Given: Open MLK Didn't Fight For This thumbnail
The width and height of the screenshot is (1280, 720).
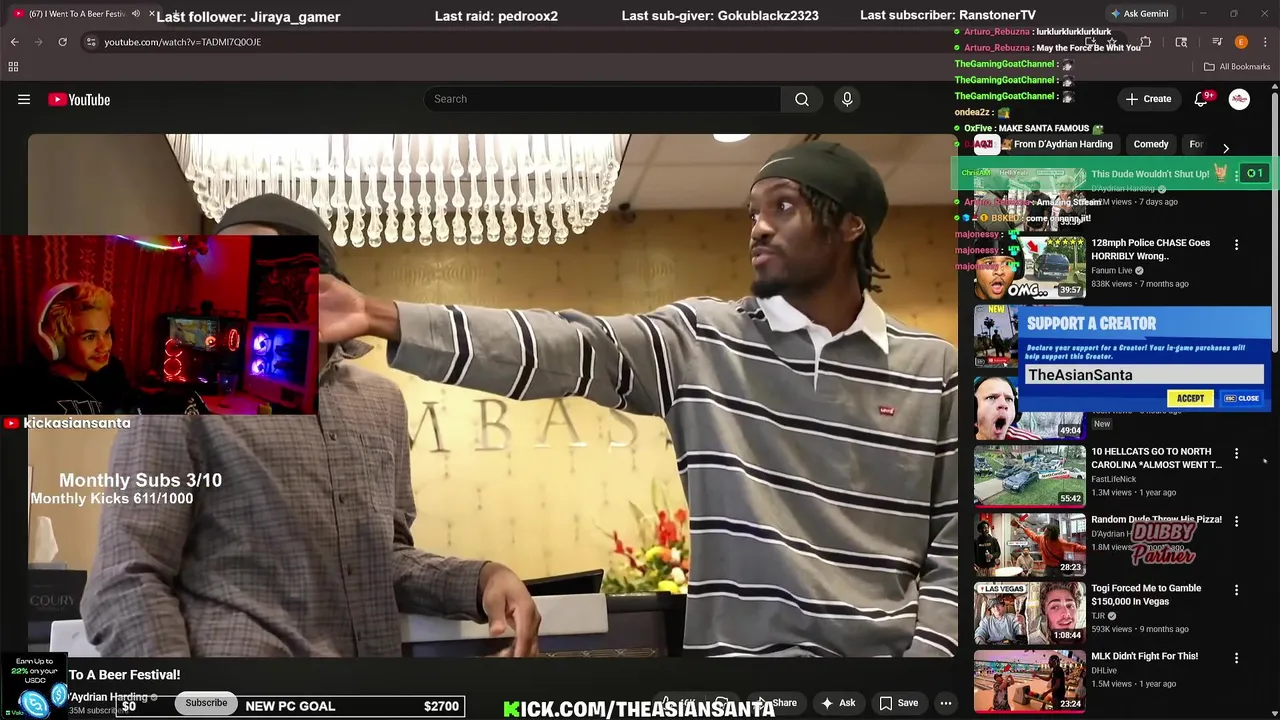Looking at the screenshot, I should (1030, 682).
